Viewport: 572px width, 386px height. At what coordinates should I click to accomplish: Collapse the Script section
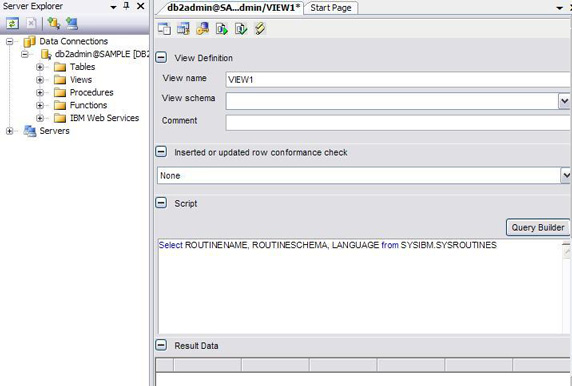click(161, 203)
